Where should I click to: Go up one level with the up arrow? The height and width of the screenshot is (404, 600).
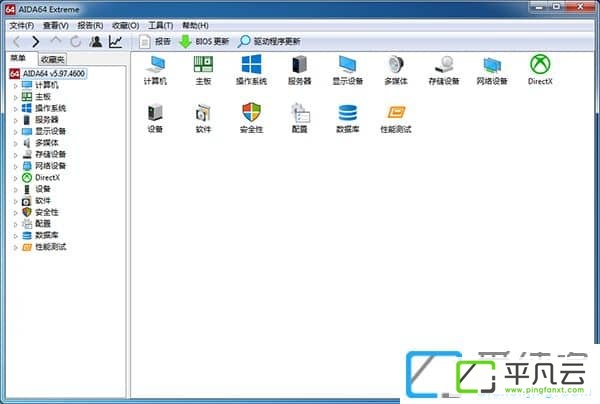click(x=56, y=41)
